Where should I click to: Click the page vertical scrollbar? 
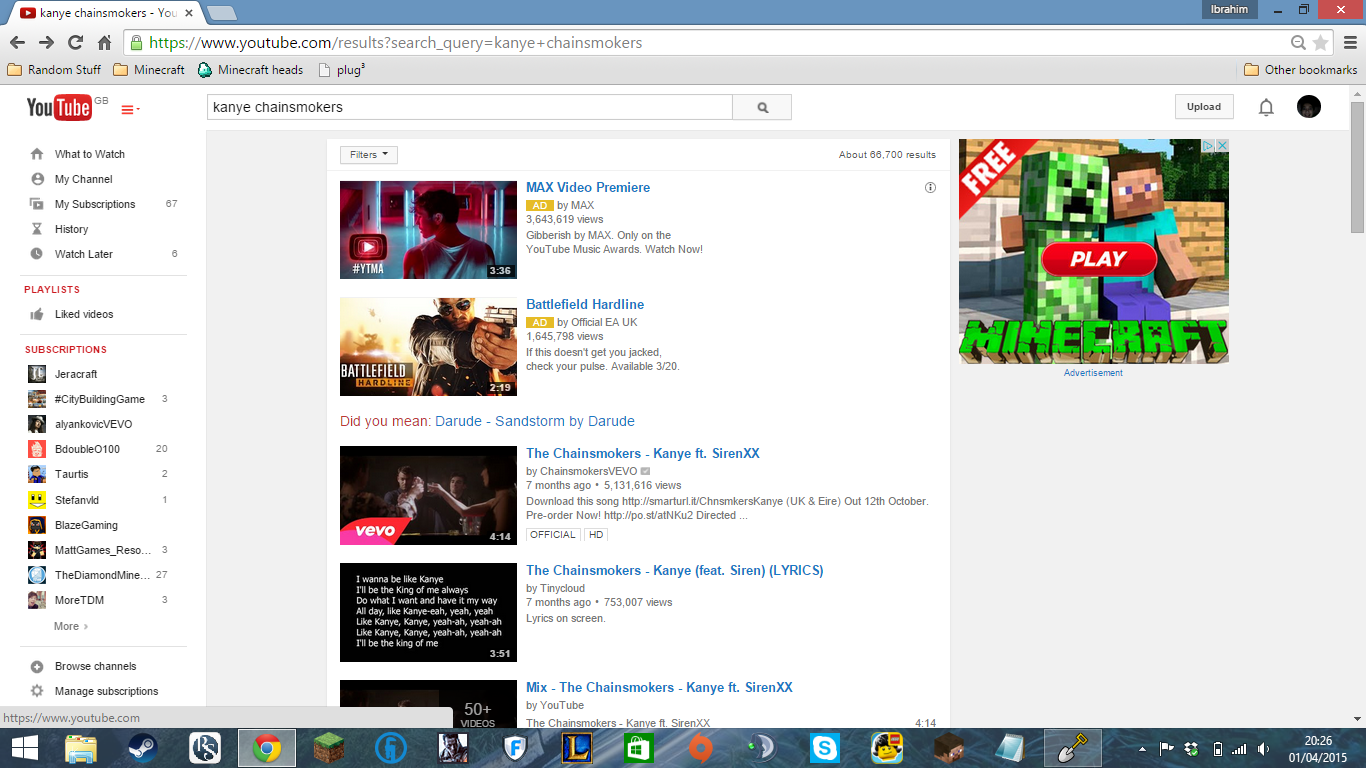(1357, 165)
